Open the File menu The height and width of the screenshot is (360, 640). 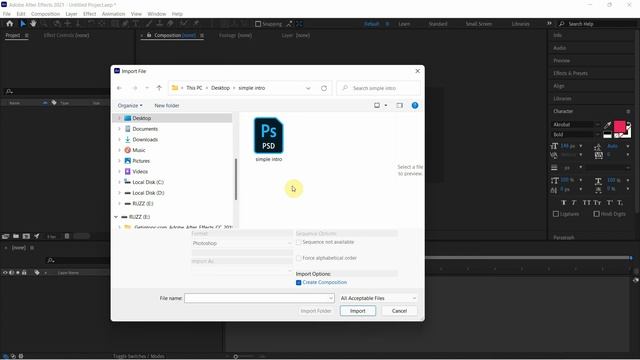click(x=7, y=14)
